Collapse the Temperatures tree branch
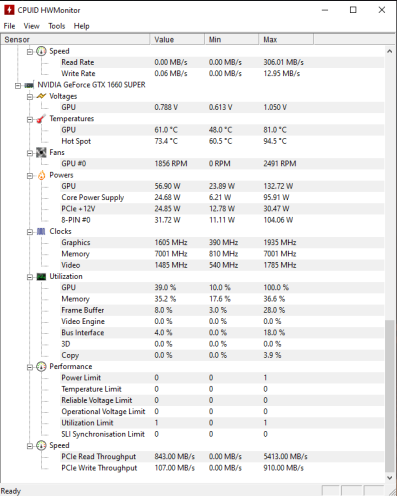Screen dimensions: 397x496 pos(30,119)
